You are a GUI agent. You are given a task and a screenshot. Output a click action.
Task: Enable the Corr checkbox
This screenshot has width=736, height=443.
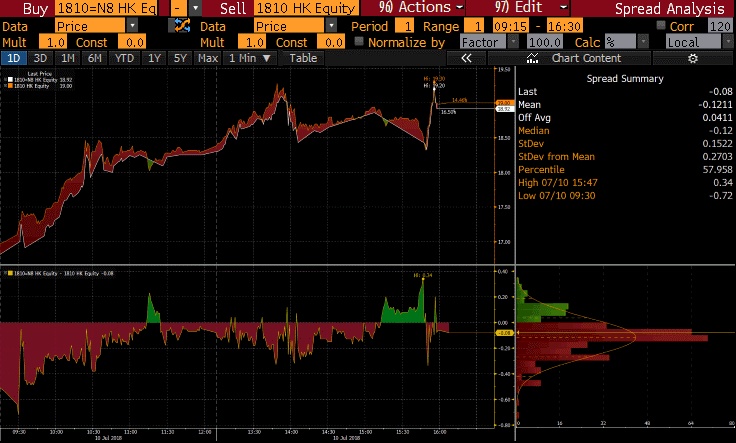click(x=660, y=25)
